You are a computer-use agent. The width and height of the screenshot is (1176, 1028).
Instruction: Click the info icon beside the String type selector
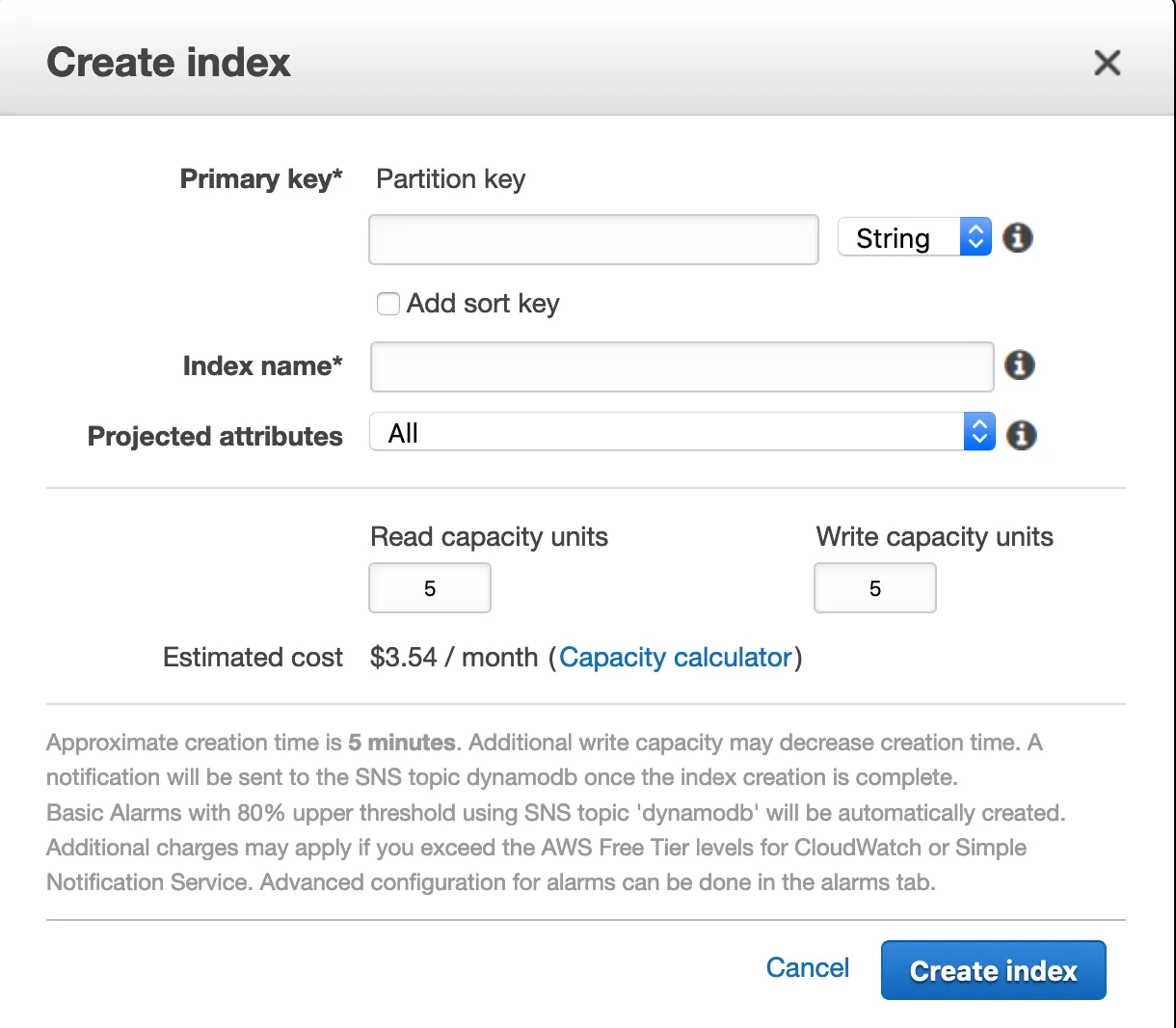point(1018,237)
